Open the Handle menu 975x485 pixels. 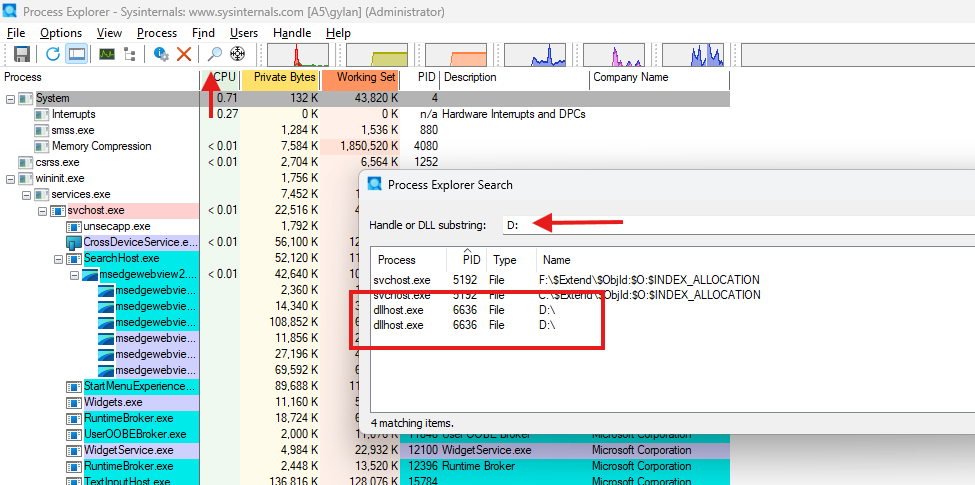click(x=292, y=33)
